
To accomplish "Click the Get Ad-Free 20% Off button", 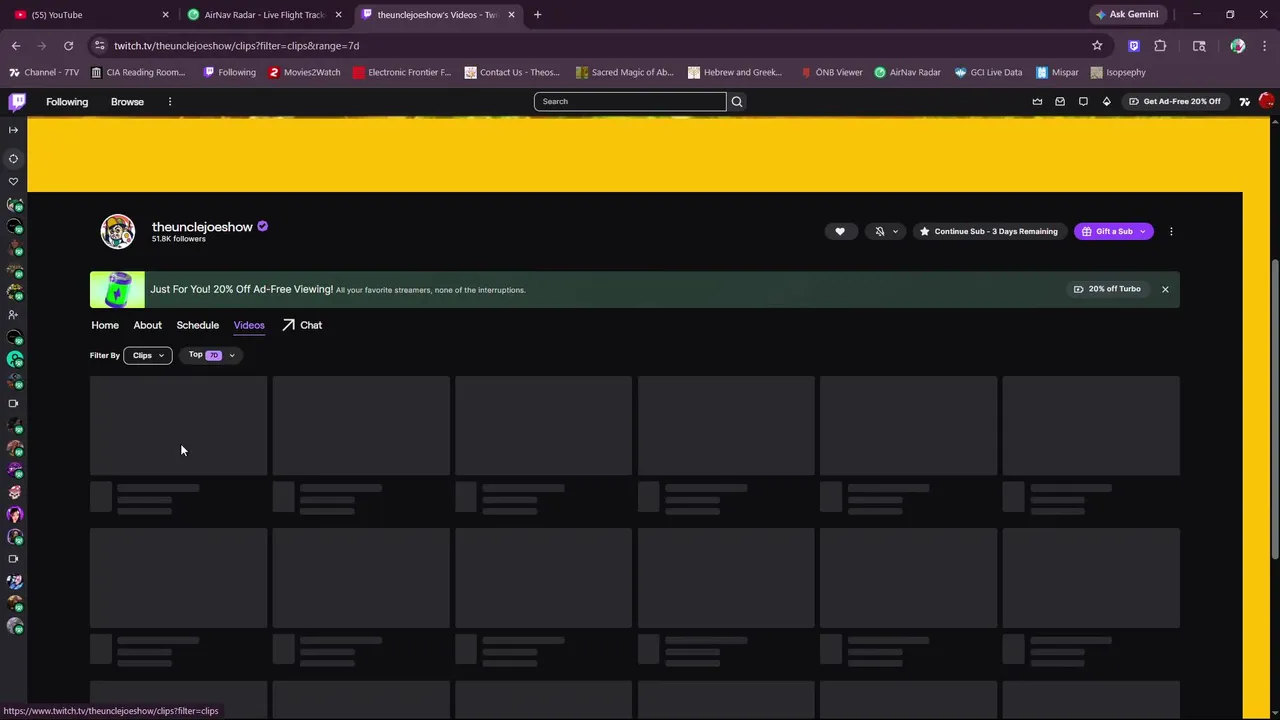I will 1175,101.
